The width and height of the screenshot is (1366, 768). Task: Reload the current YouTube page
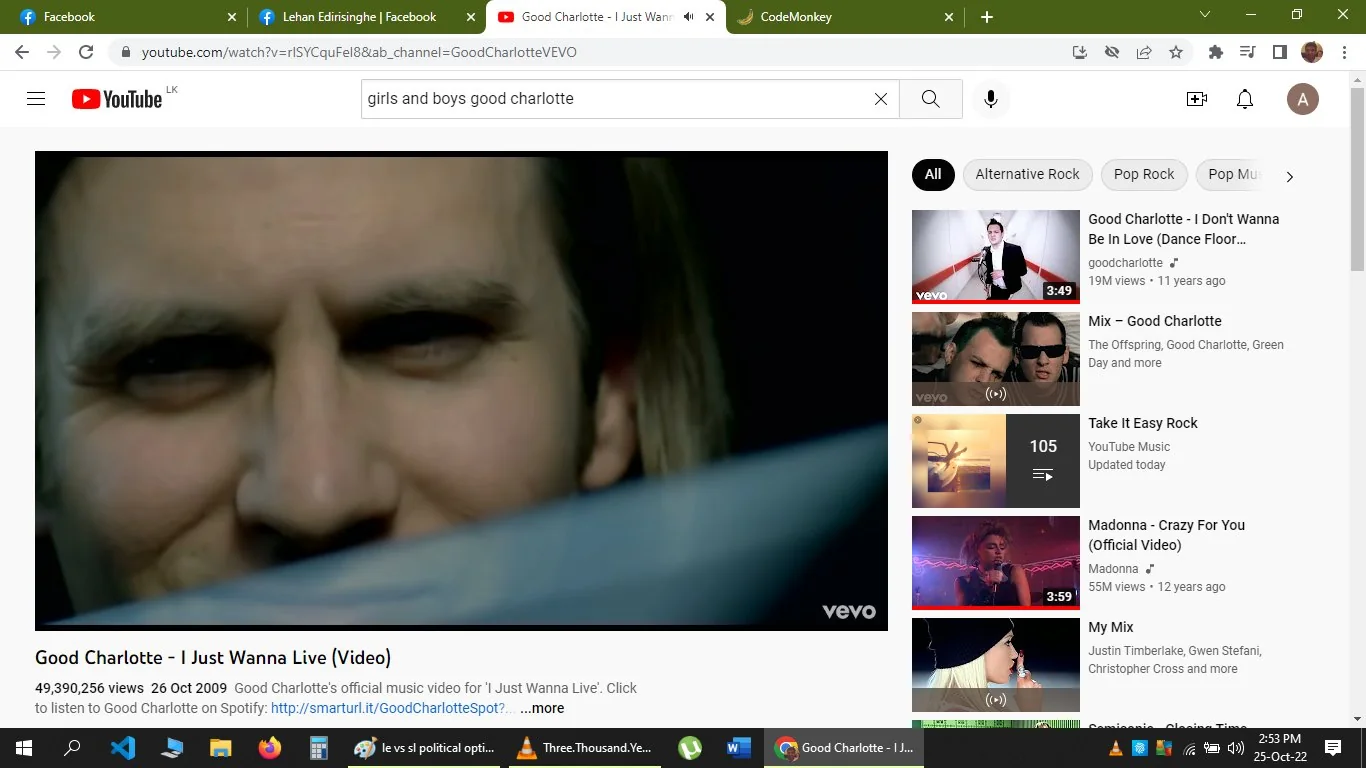click(x=86, y=52)
